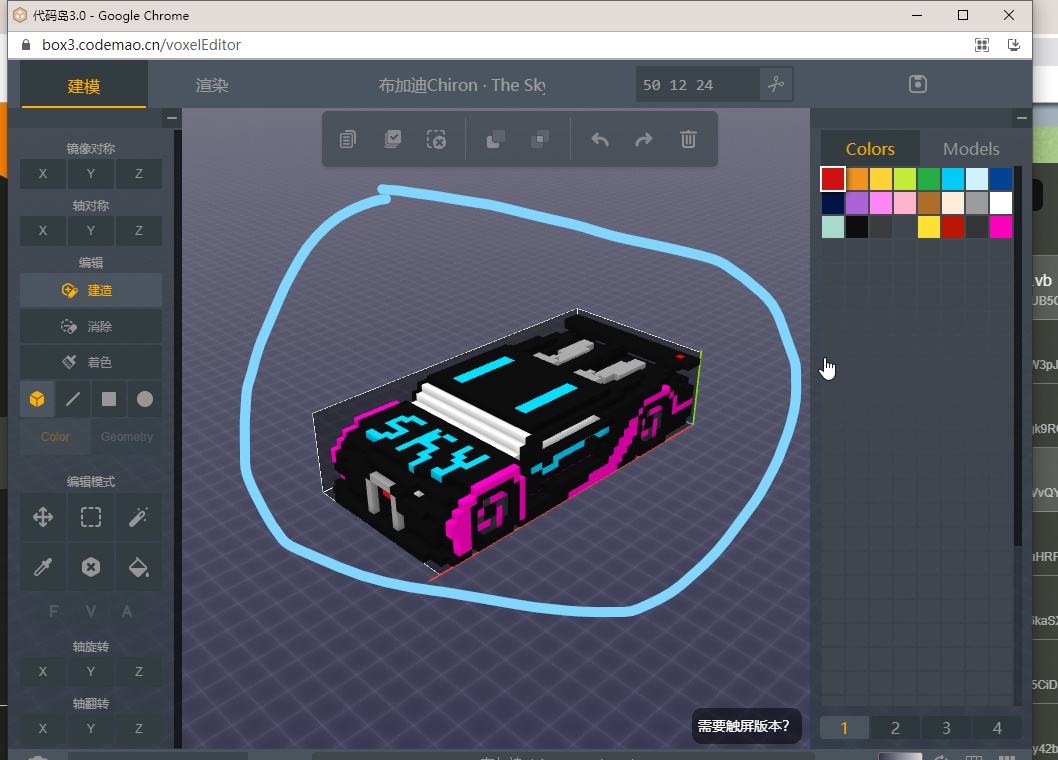Collapse the left tools panel with minus
Viewport: 1058px width, 760px height.
[x=172, y=118]
